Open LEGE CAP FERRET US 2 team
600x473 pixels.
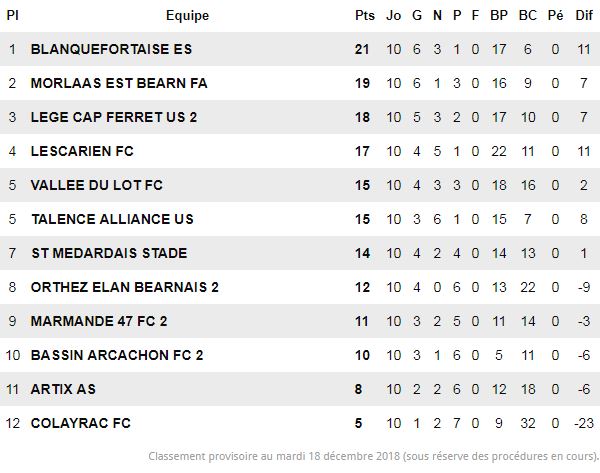click(x=114, y=117)
